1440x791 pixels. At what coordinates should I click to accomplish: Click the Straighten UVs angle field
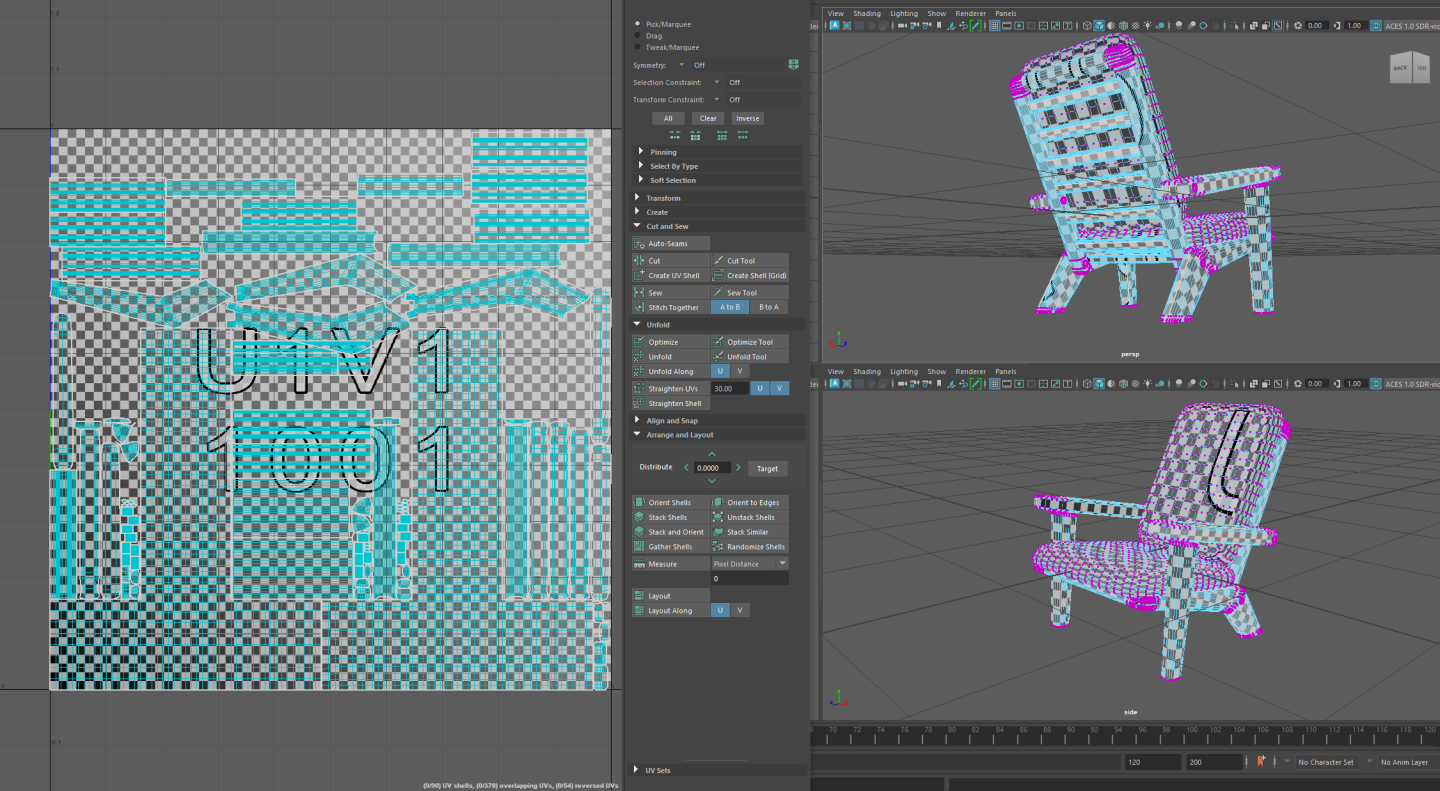pos(730,388)
